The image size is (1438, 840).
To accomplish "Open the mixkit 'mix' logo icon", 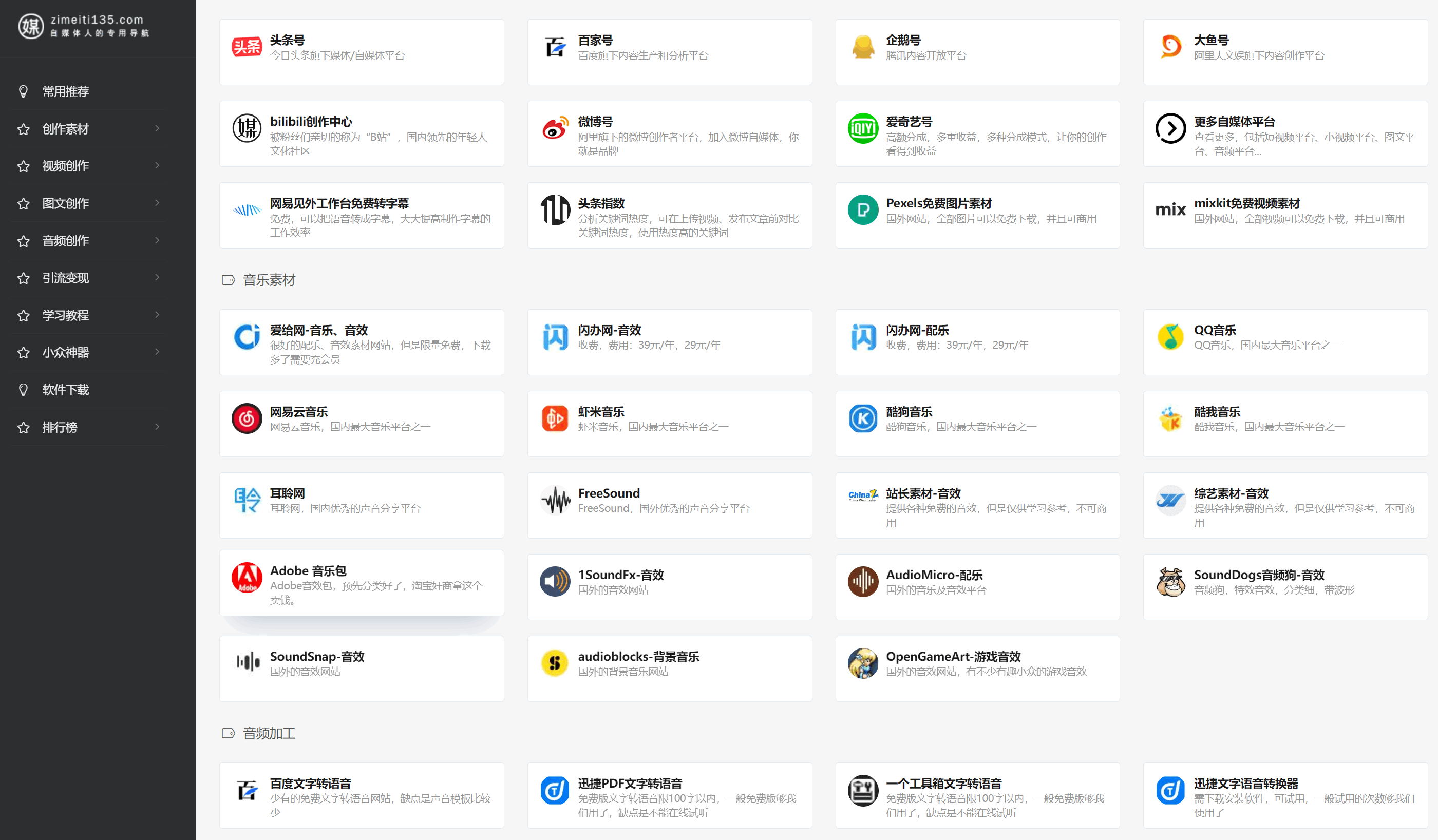I will (1170, 210).
